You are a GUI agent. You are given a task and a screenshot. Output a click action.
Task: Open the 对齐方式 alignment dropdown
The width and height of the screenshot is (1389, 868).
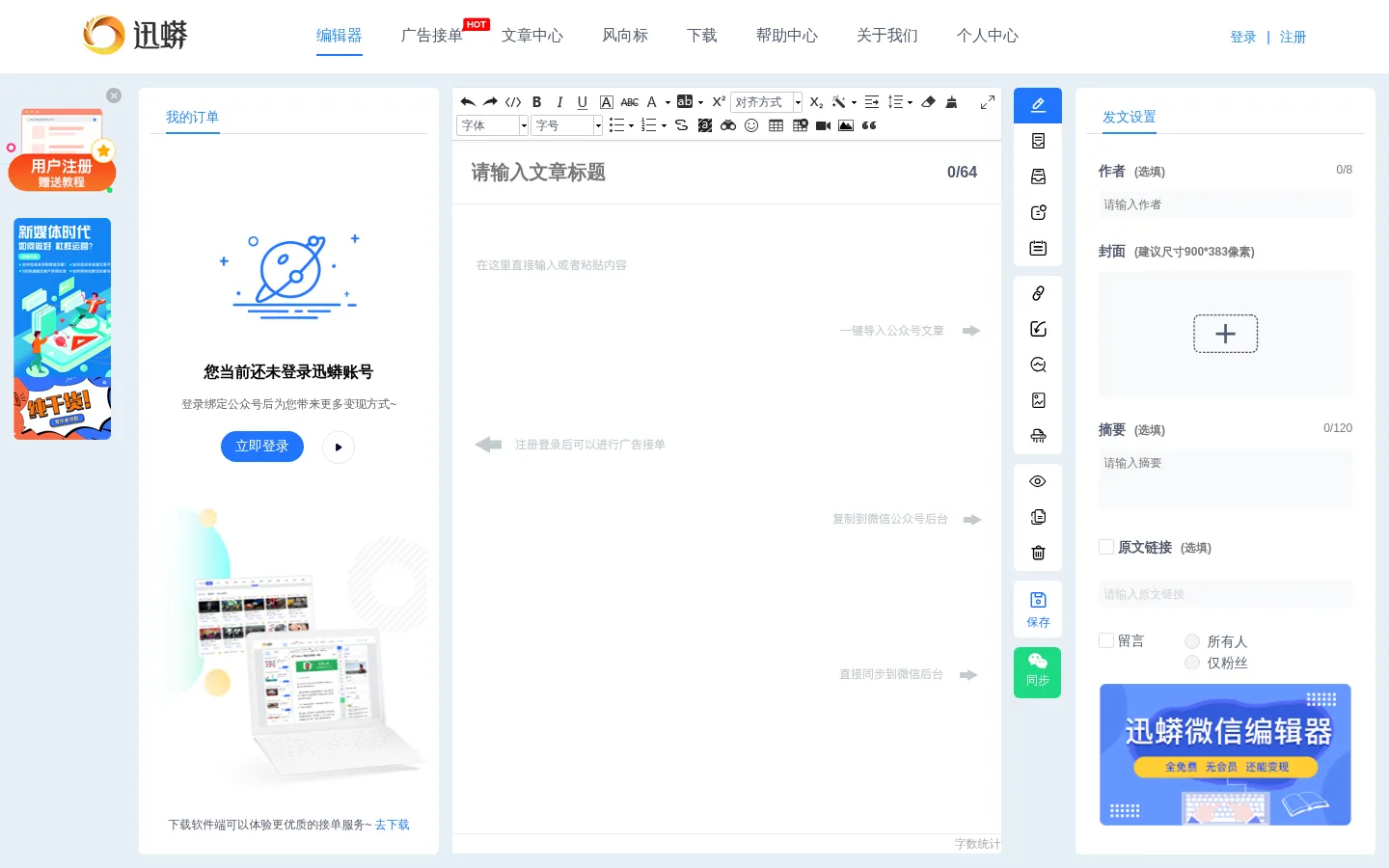point(767,102)
